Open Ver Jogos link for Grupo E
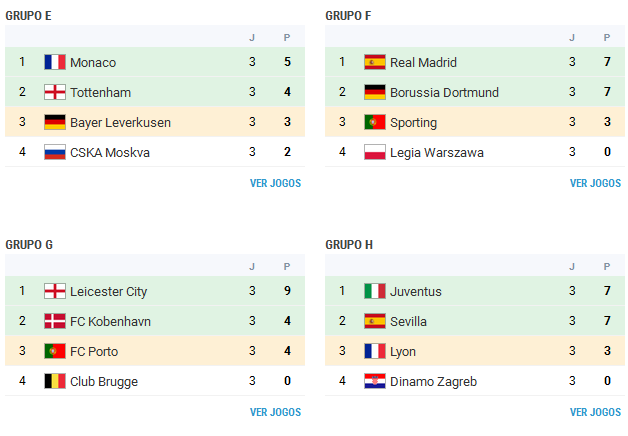628x436 pixels. [x=275, y=183]
